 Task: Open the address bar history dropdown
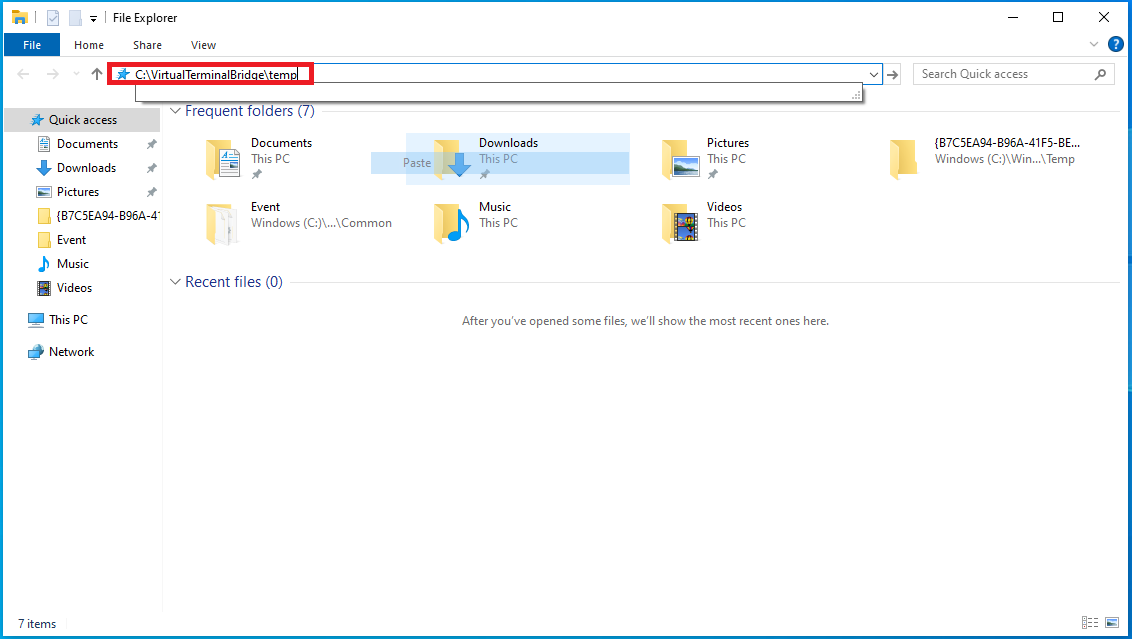pyautogui.click(x=874, y=74)
